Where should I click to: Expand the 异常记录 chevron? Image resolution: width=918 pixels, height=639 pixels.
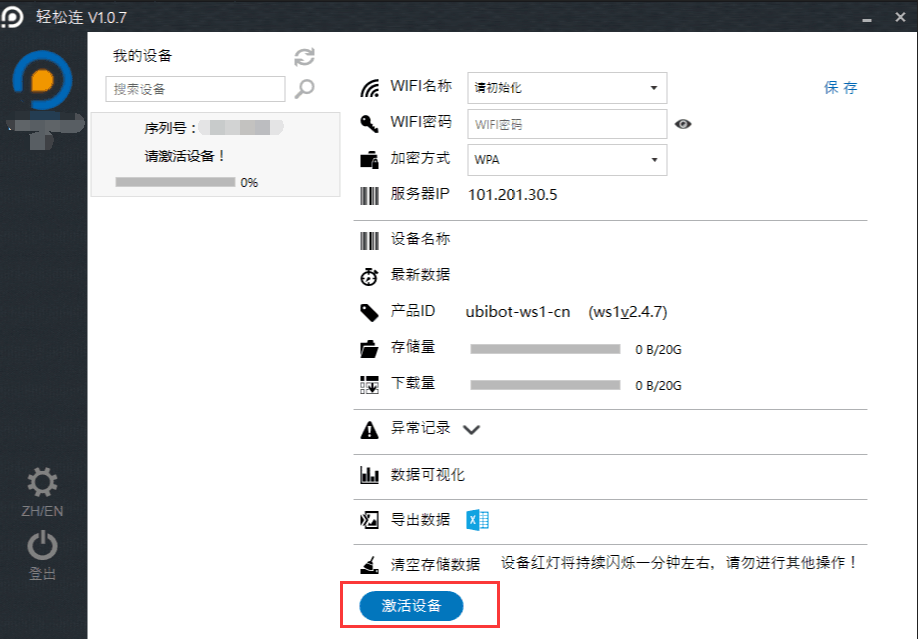tap(472, 430)
